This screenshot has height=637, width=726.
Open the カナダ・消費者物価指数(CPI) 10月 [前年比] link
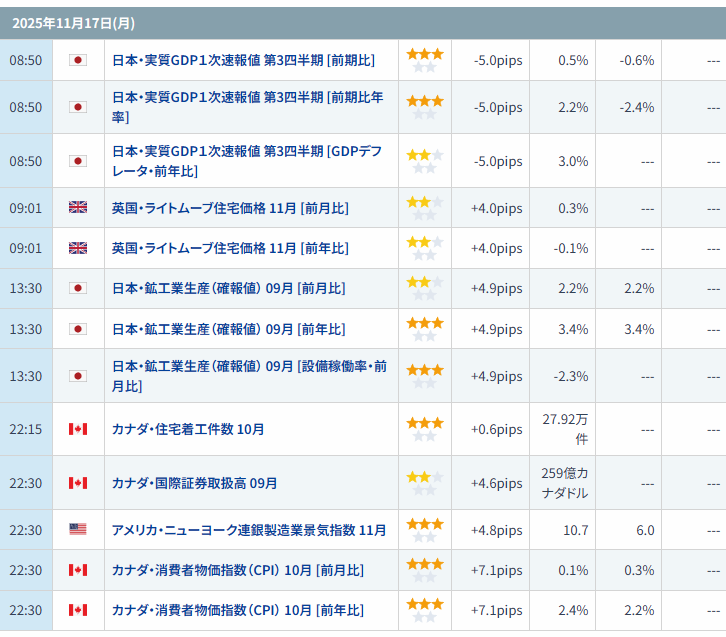coord(237,610)
